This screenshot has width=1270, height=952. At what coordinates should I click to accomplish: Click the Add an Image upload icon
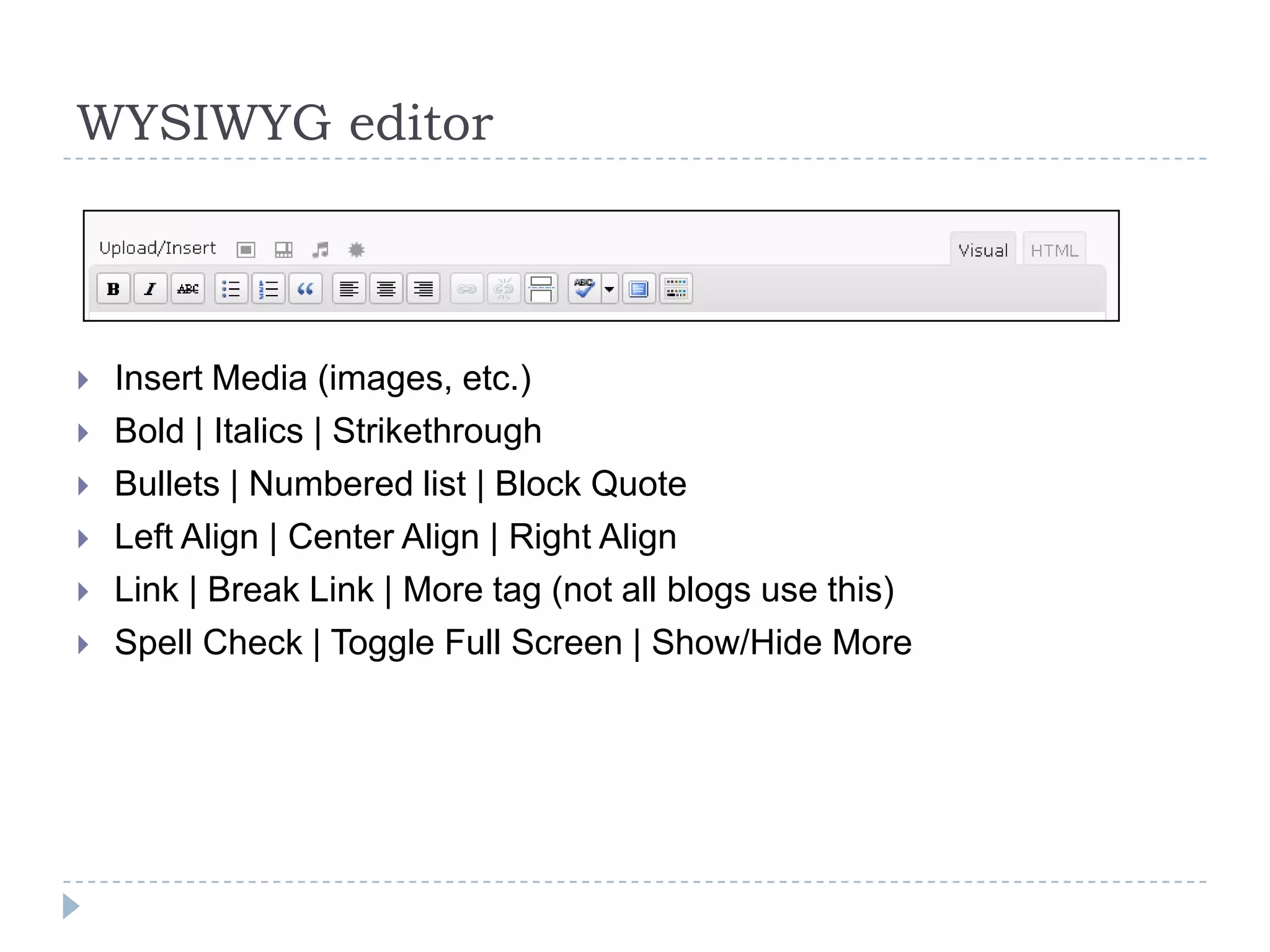(246, 250)
